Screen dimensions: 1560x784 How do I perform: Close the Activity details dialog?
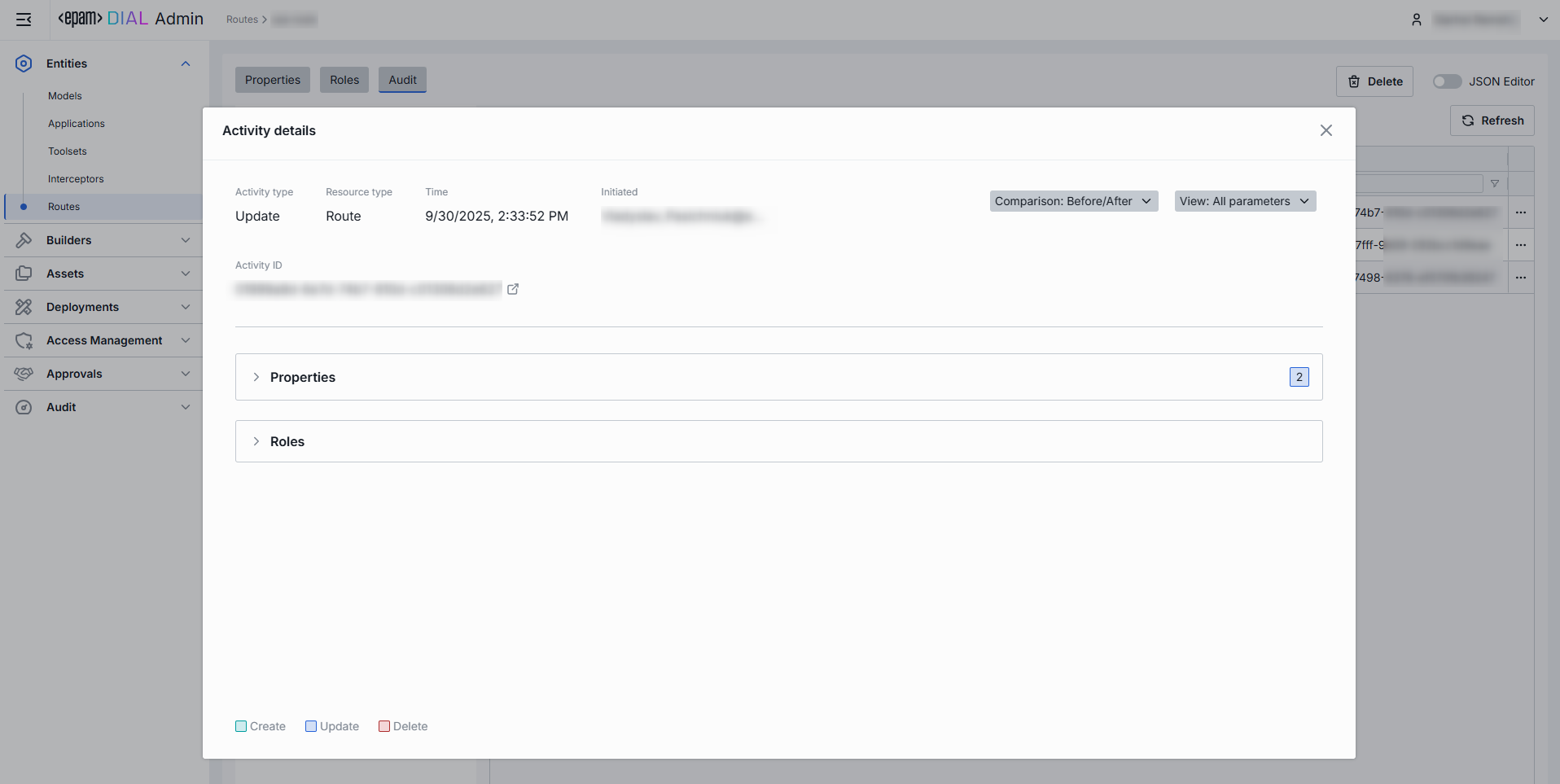1326,130
